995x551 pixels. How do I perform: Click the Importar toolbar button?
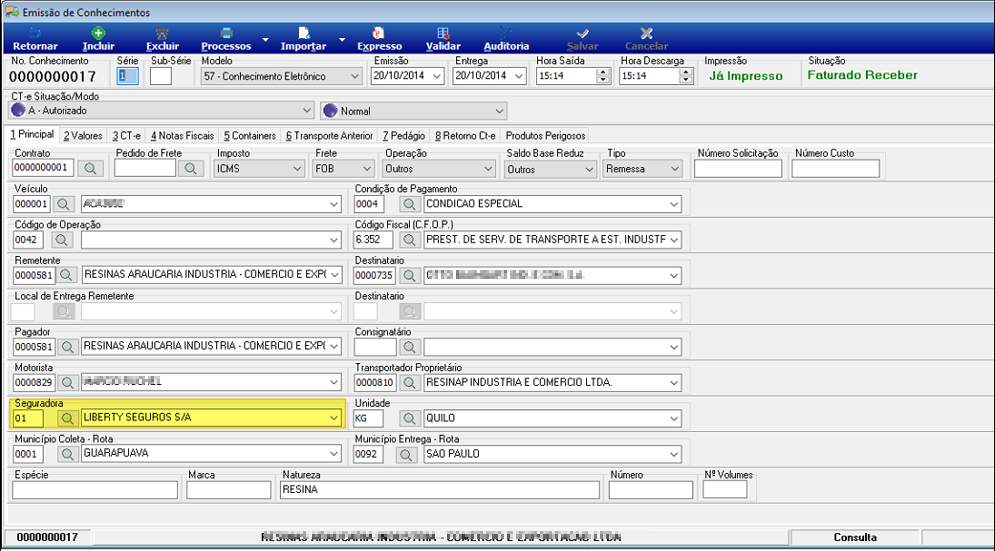(303, 39)
